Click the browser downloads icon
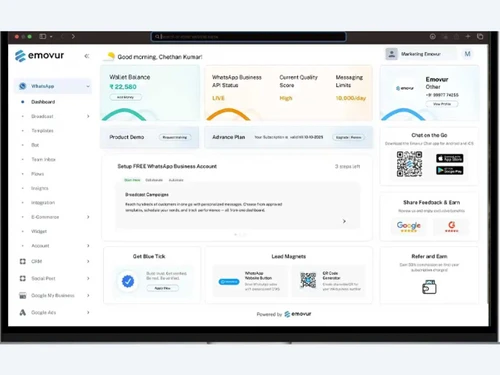This screenshot has width=500, height=375. [433, 36]
